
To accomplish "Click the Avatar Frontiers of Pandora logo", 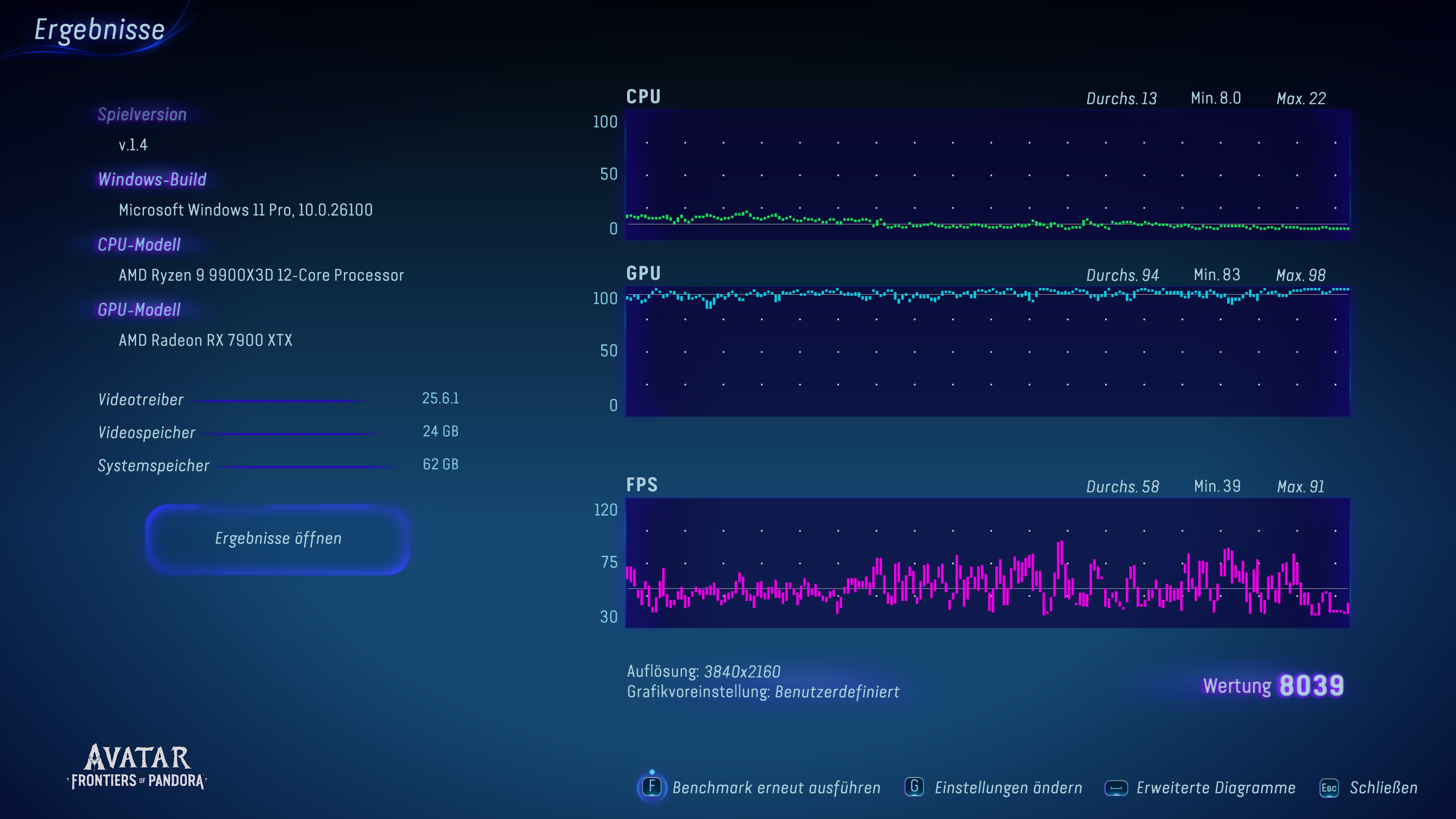I will (137, 767).
